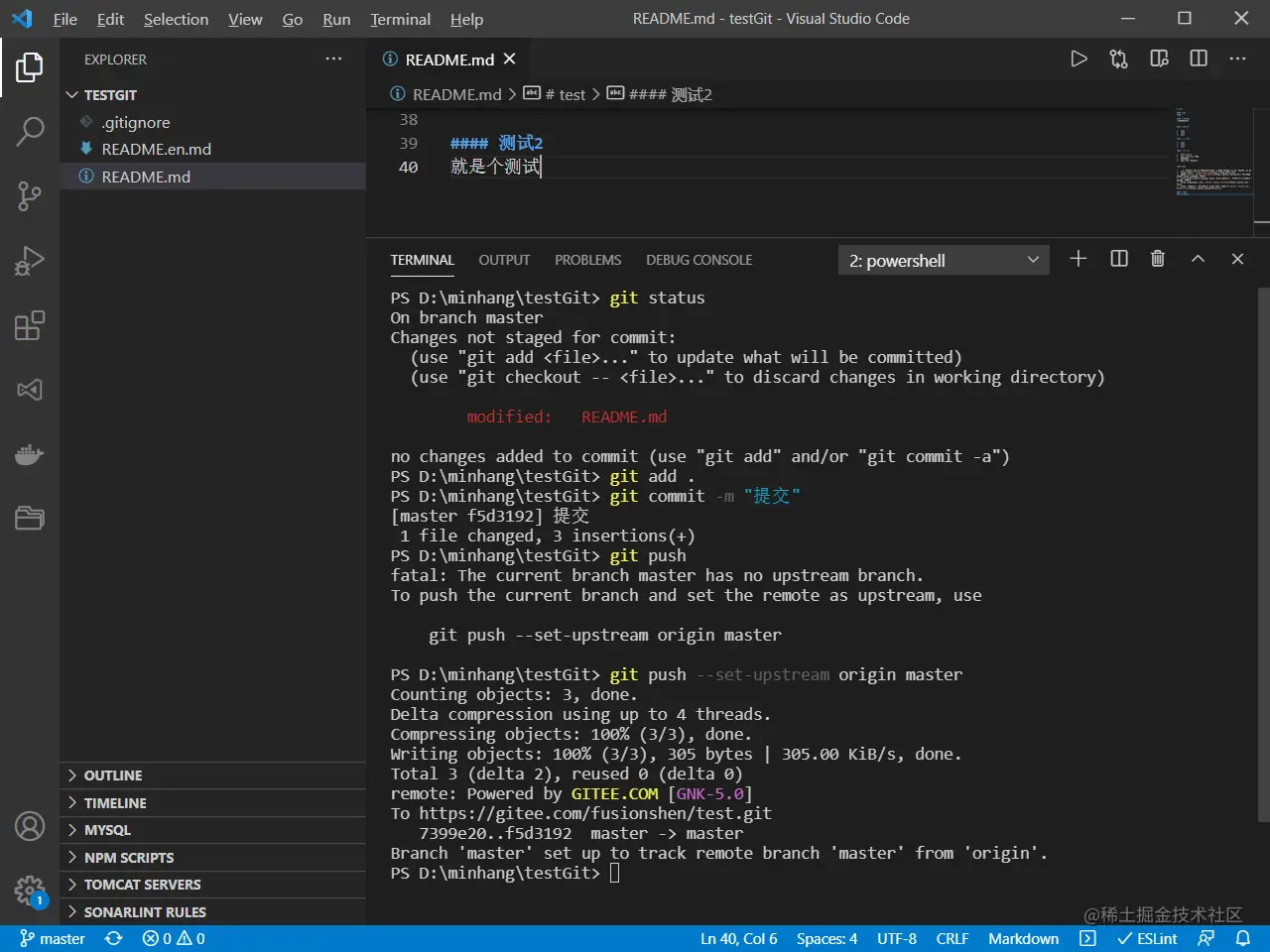Screen dimensions: 1270x952
Task: Open Markdown preview to the side
Action: 1159,59
